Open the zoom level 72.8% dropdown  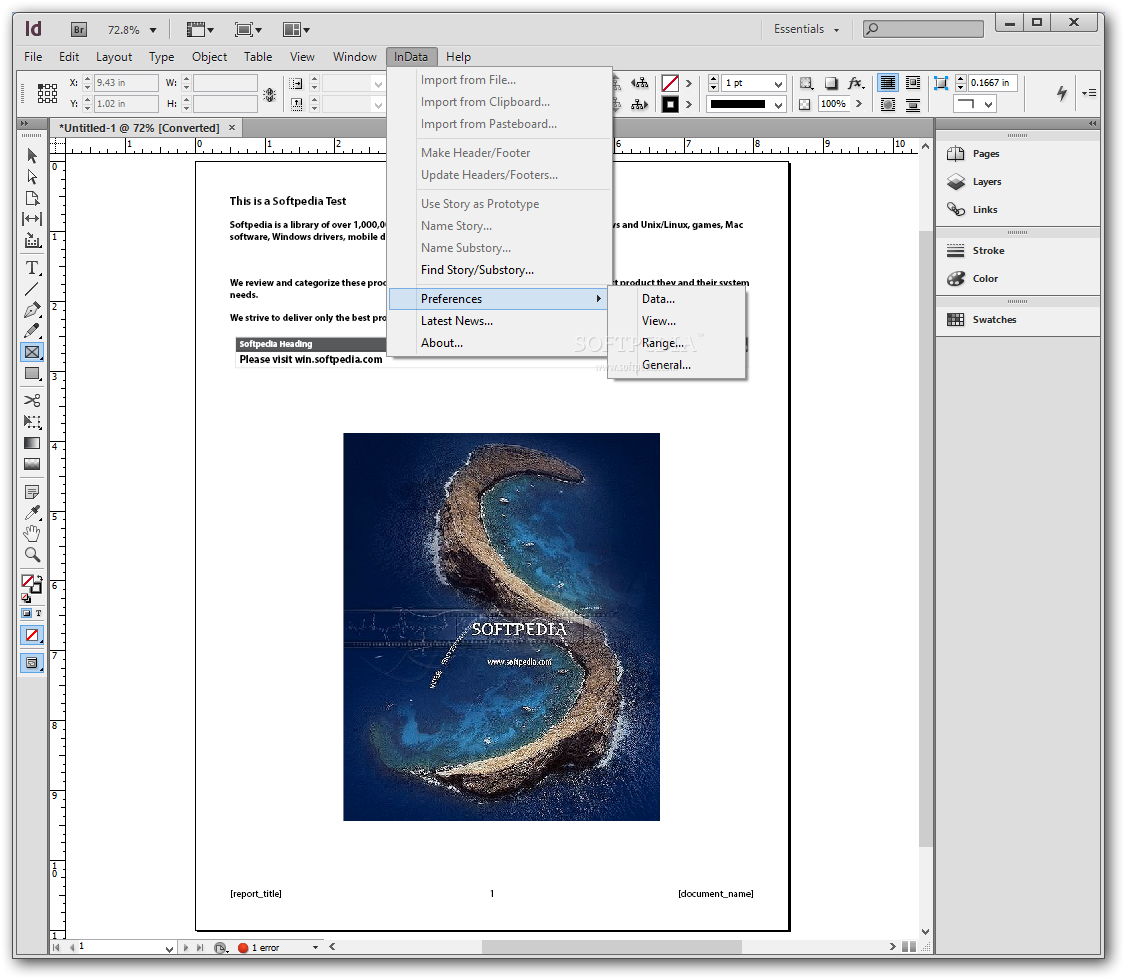coord(153,30)
